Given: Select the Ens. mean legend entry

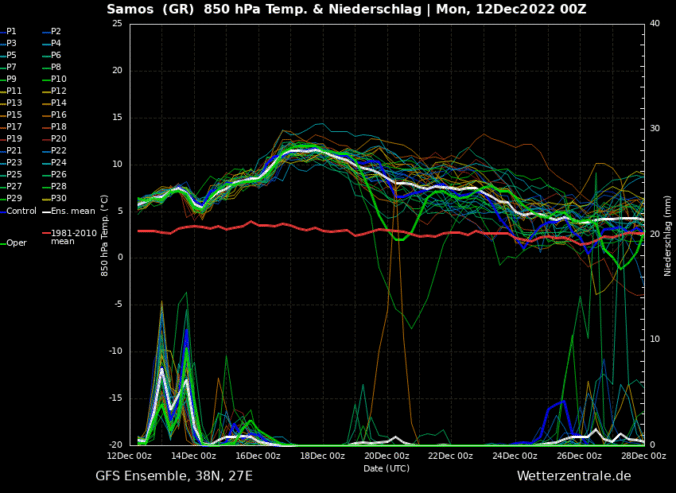Looking at the screenshot, I should (x=72, y=211).
